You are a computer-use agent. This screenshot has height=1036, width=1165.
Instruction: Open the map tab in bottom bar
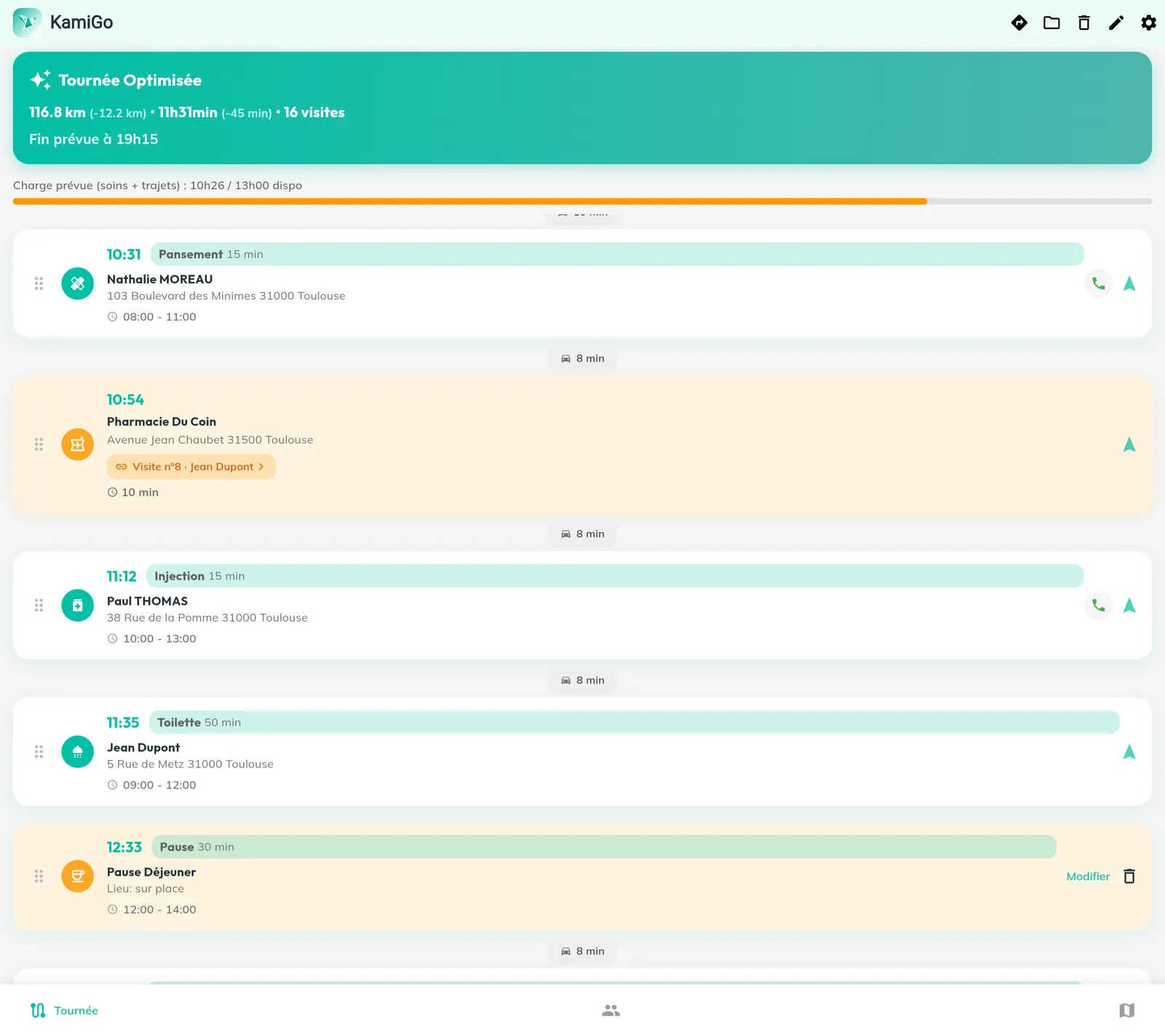tap(1127, 1011)
